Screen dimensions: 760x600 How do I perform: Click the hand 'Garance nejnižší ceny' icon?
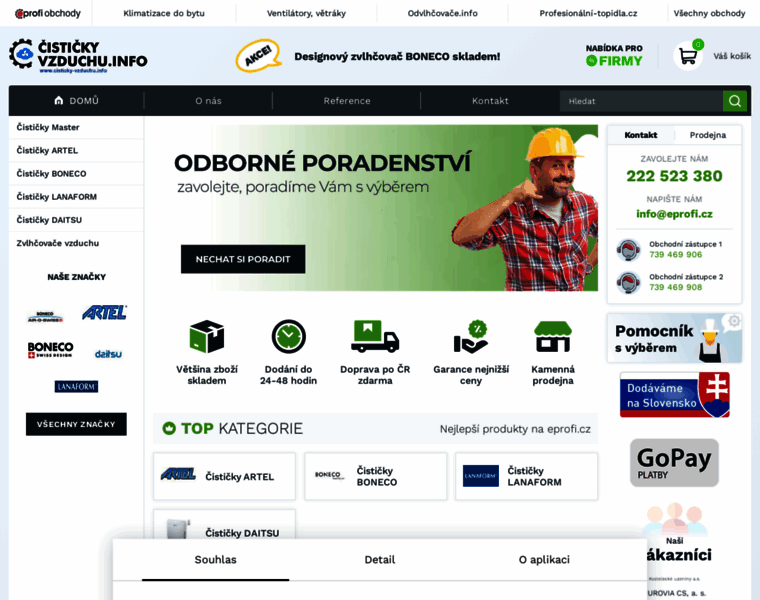[x=471, y=336]
